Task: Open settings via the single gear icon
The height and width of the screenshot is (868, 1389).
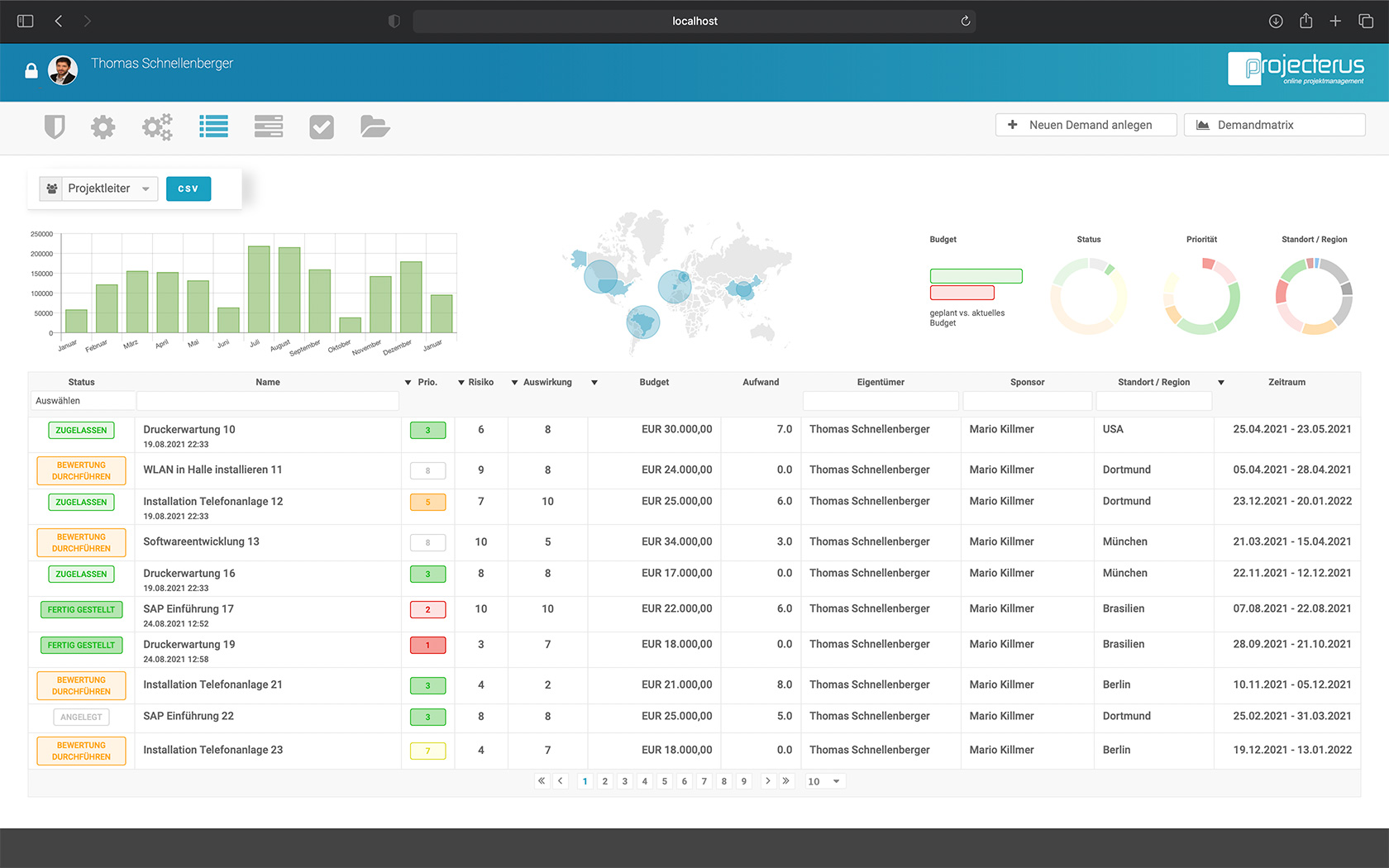Action: pyautogui.click(x=103, y=126)
